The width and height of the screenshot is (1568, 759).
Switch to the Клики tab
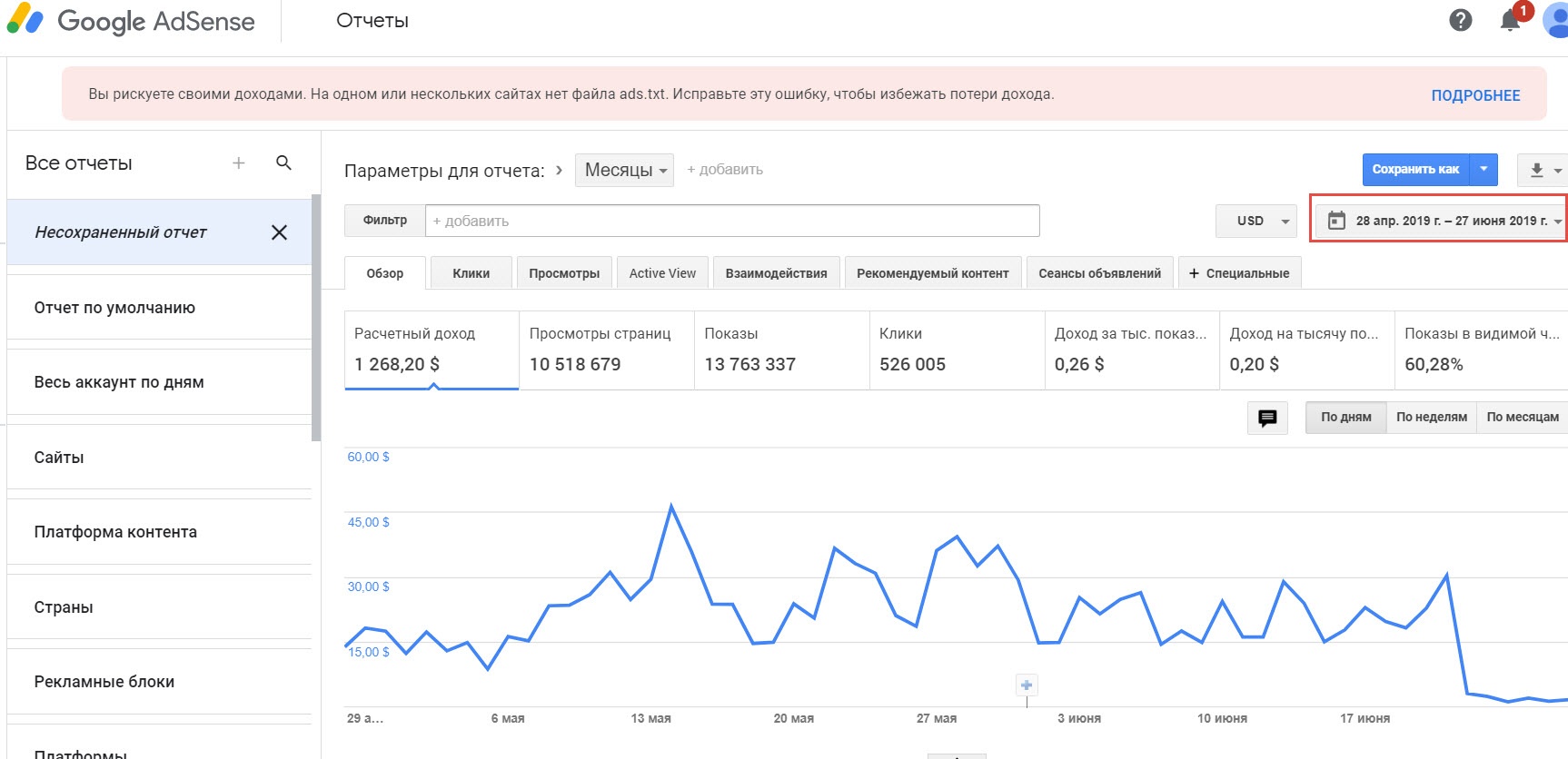[x=471, y=273]
